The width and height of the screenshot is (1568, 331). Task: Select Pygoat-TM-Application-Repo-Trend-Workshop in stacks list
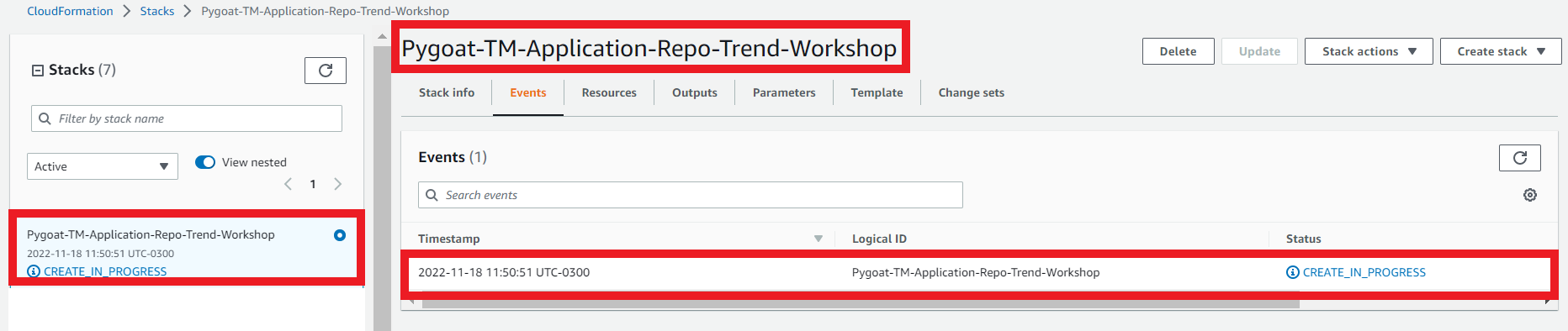151,235
